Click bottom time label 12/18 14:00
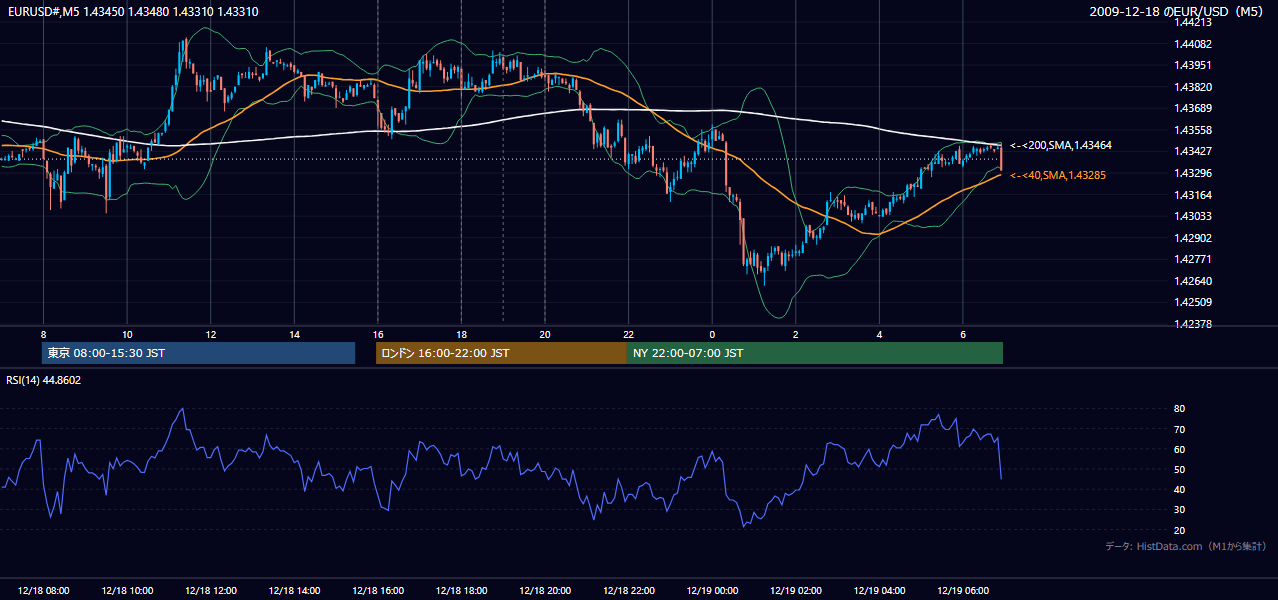 [x=294, y=591]
